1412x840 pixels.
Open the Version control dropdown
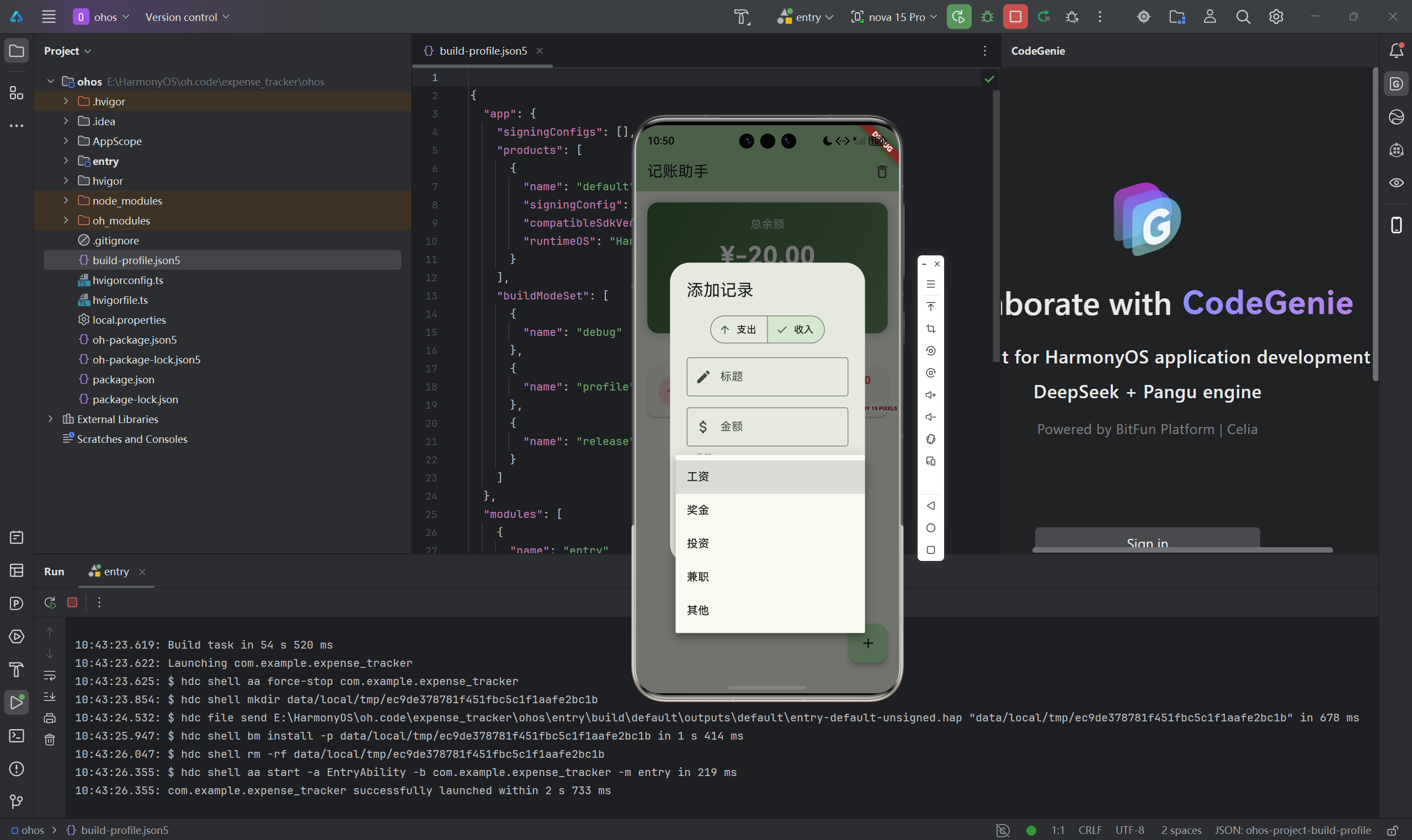tap(187, 17)
